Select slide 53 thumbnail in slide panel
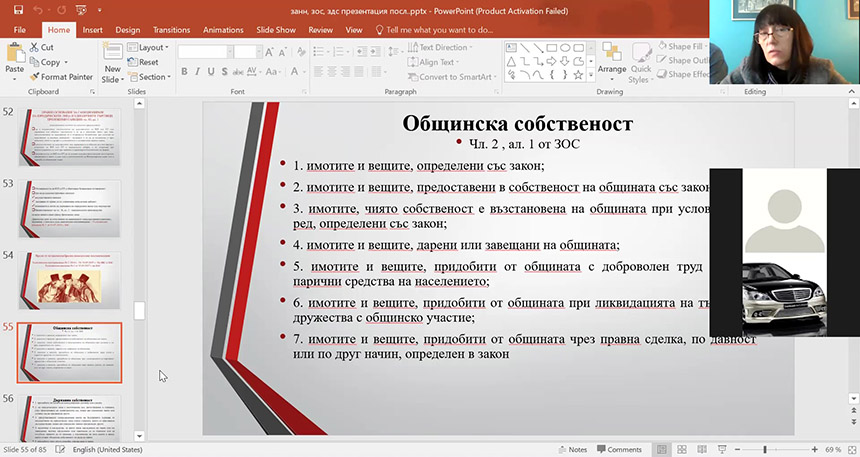The image size is (860, 457). pyautogui.click(x=70, y=208)
